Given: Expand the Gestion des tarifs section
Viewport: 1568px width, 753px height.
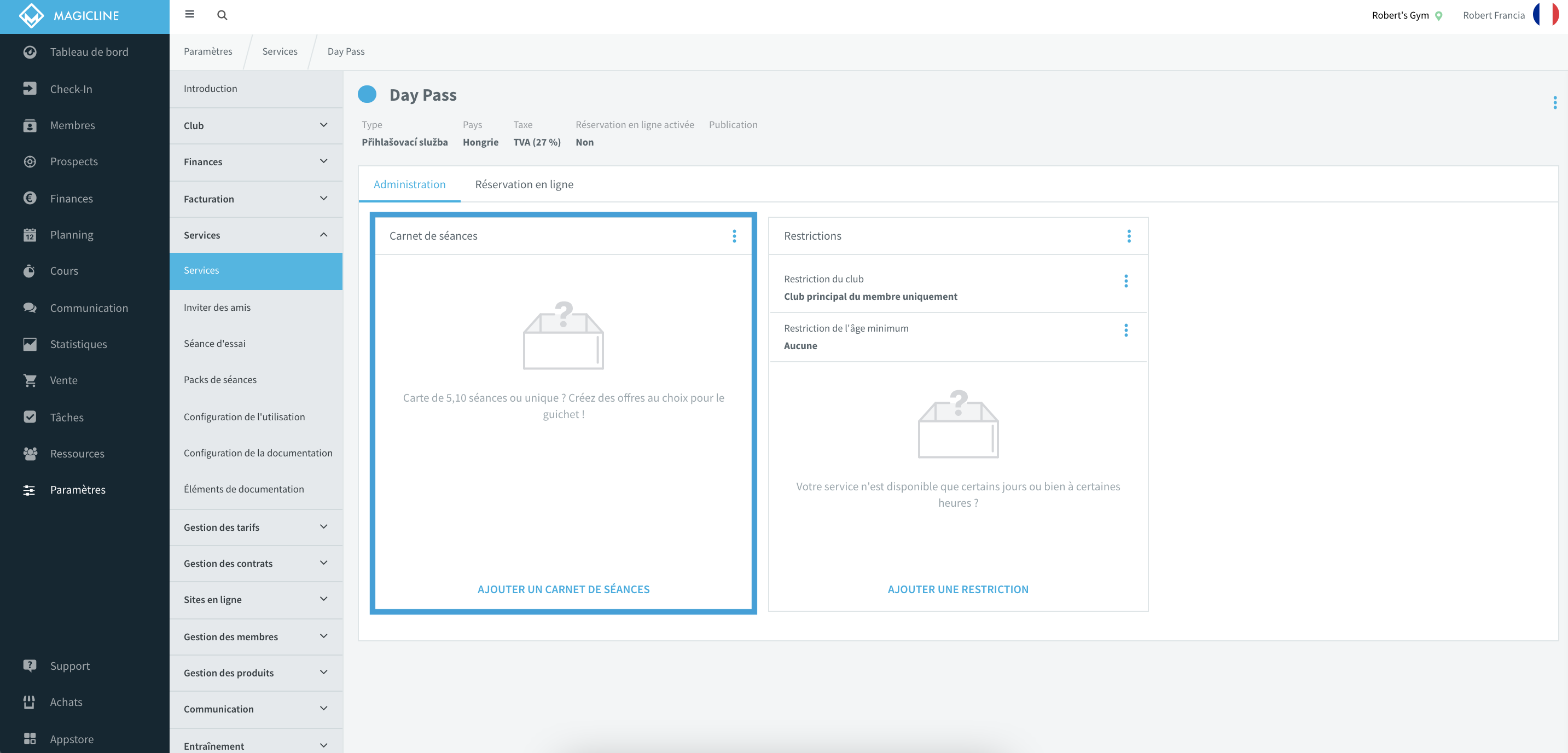Looking at the screenshot, I should (x=256, y=527).
